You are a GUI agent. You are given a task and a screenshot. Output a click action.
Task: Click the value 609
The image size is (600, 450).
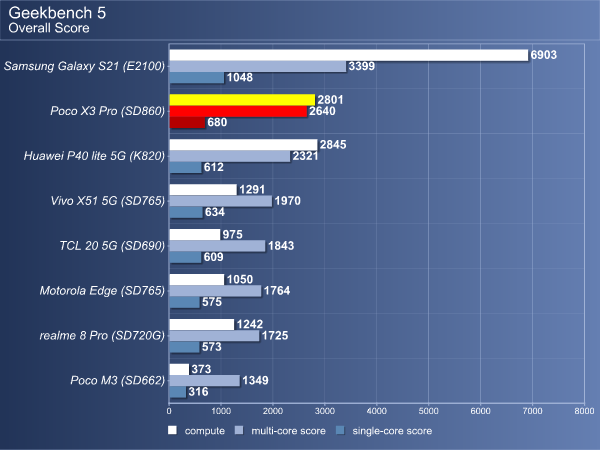(x=214, y=257)
